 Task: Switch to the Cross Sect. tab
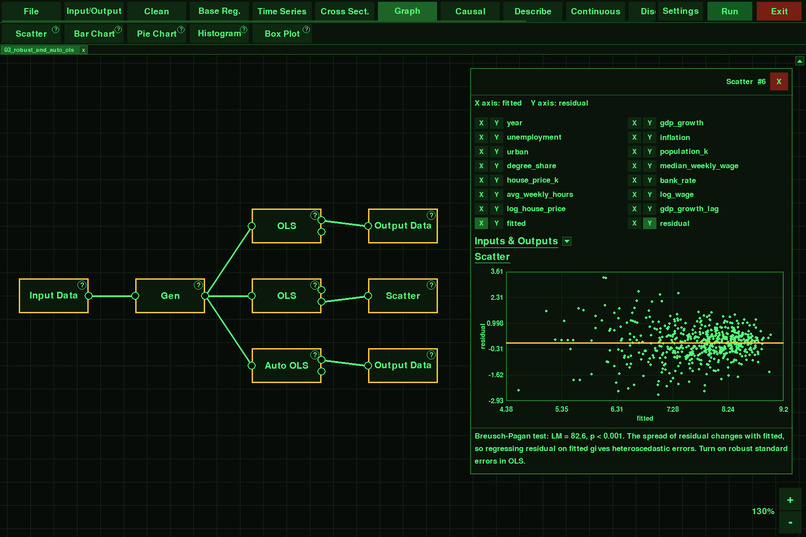[x=344, y=11]
